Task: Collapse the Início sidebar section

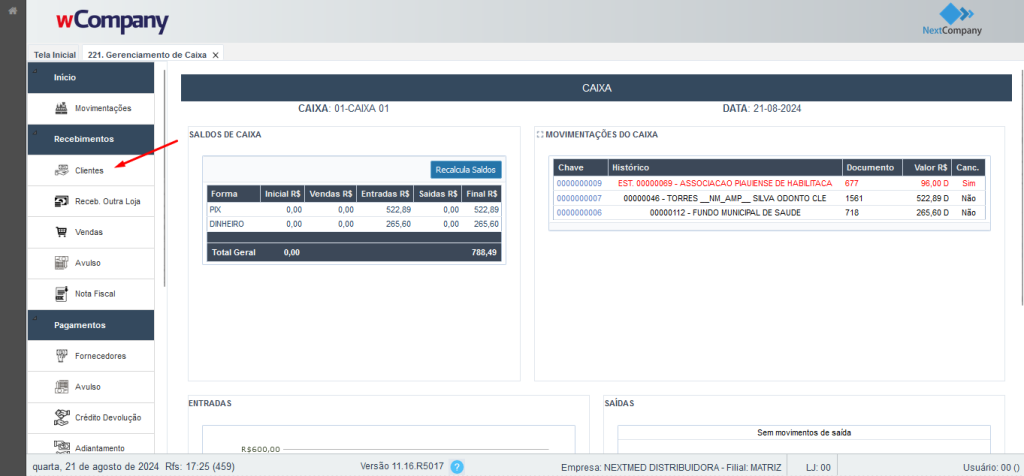Action: pyautogui.click(x=90, y=77)
